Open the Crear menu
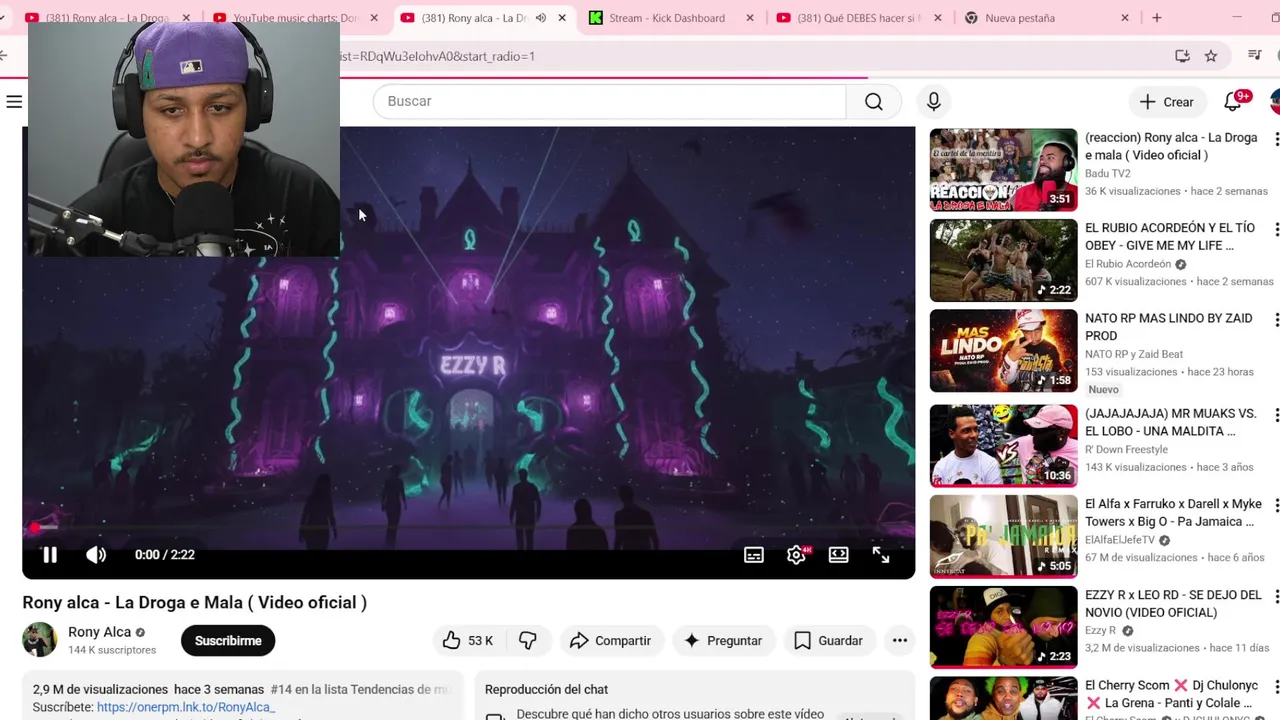 coord(1167,102)
